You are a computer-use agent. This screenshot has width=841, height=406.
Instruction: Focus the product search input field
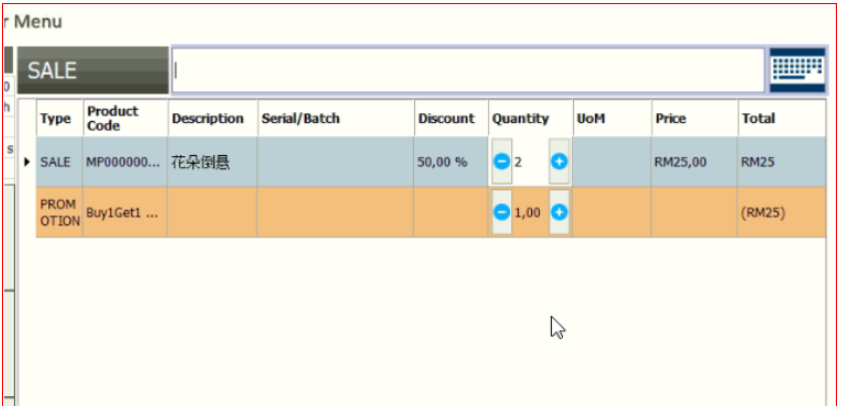tap(468, 70)
